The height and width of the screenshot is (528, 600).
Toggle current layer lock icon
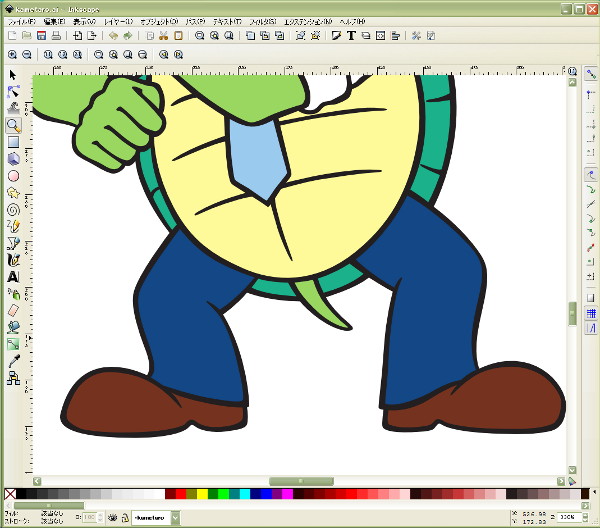pos(125,518)
